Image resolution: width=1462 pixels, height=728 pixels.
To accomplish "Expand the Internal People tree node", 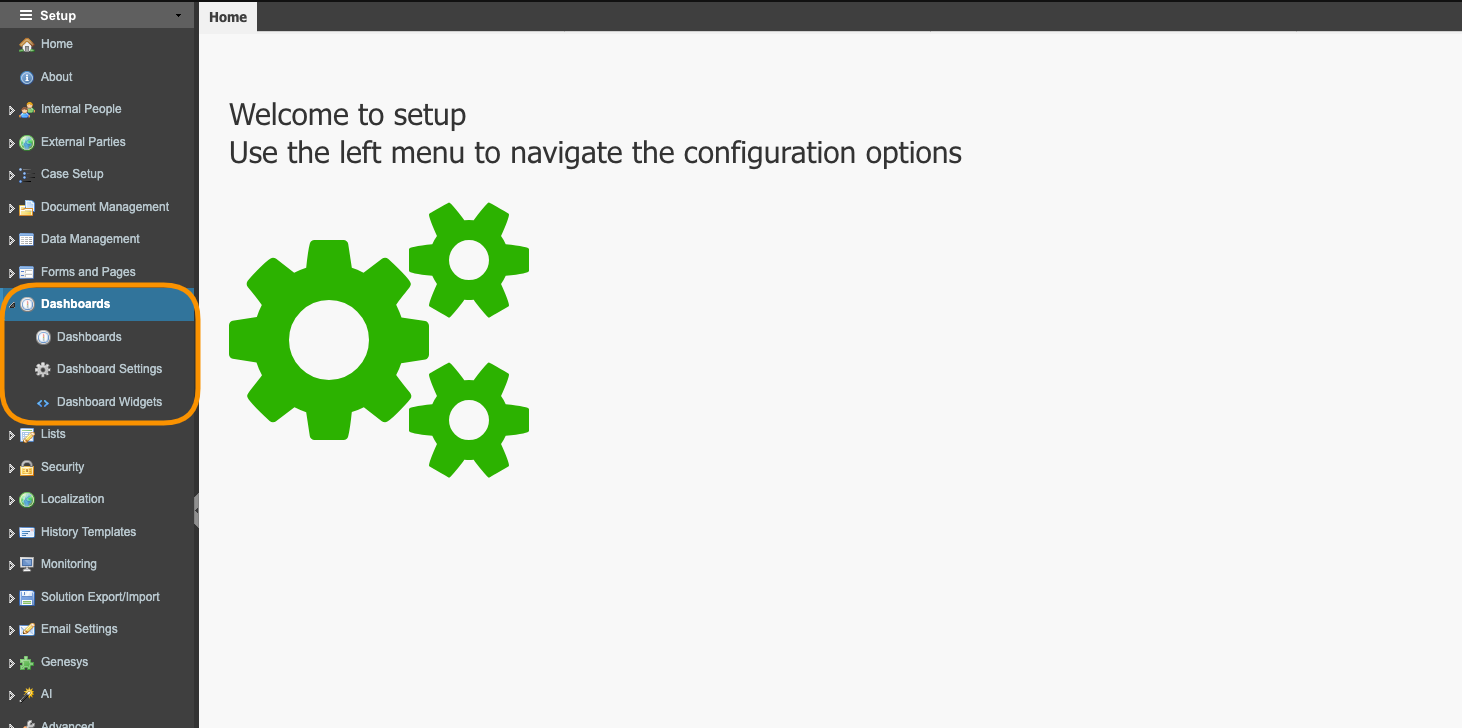I will [x=12, y=110].
